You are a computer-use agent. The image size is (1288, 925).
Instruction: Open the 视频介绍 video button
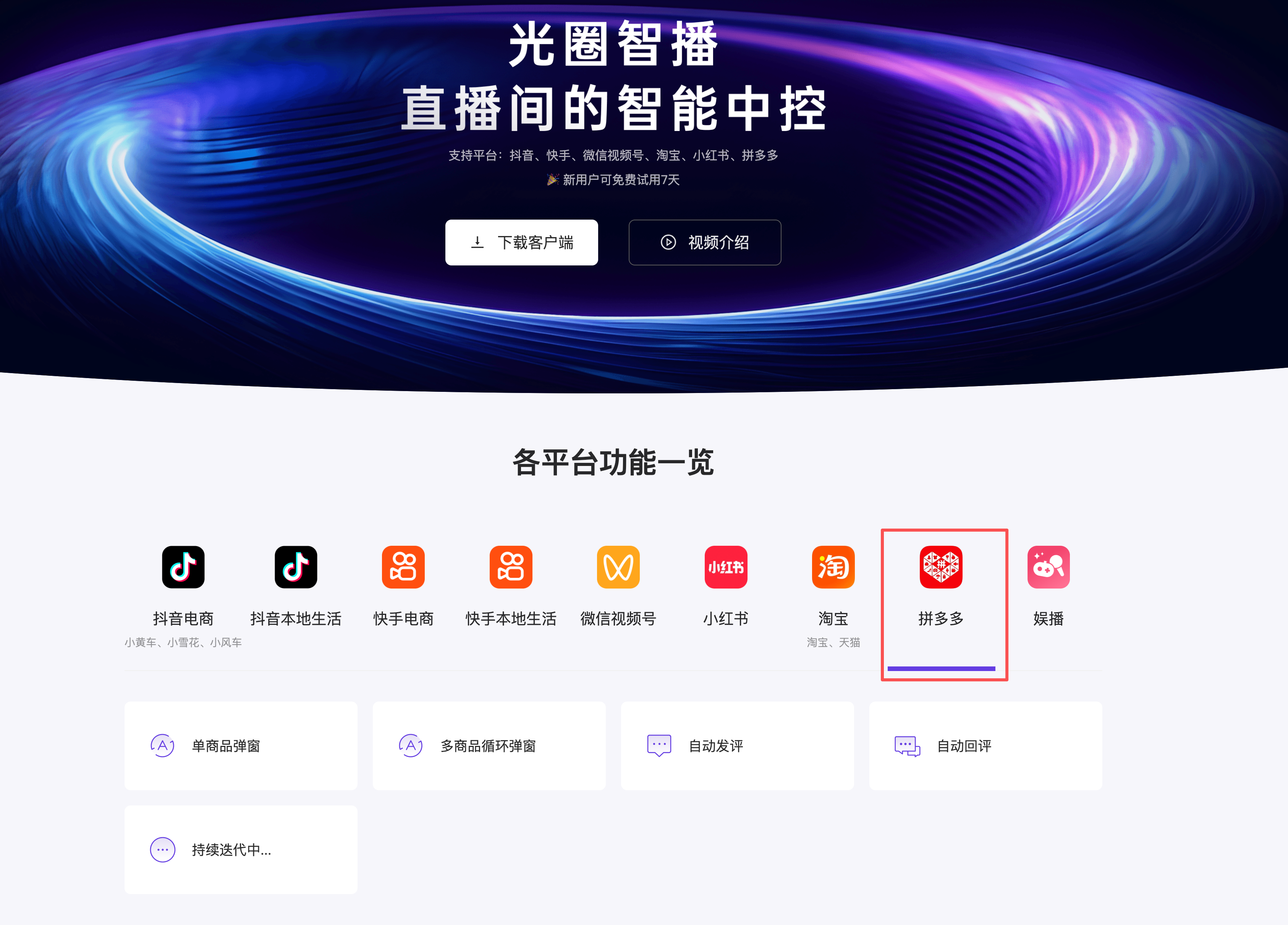705,243
